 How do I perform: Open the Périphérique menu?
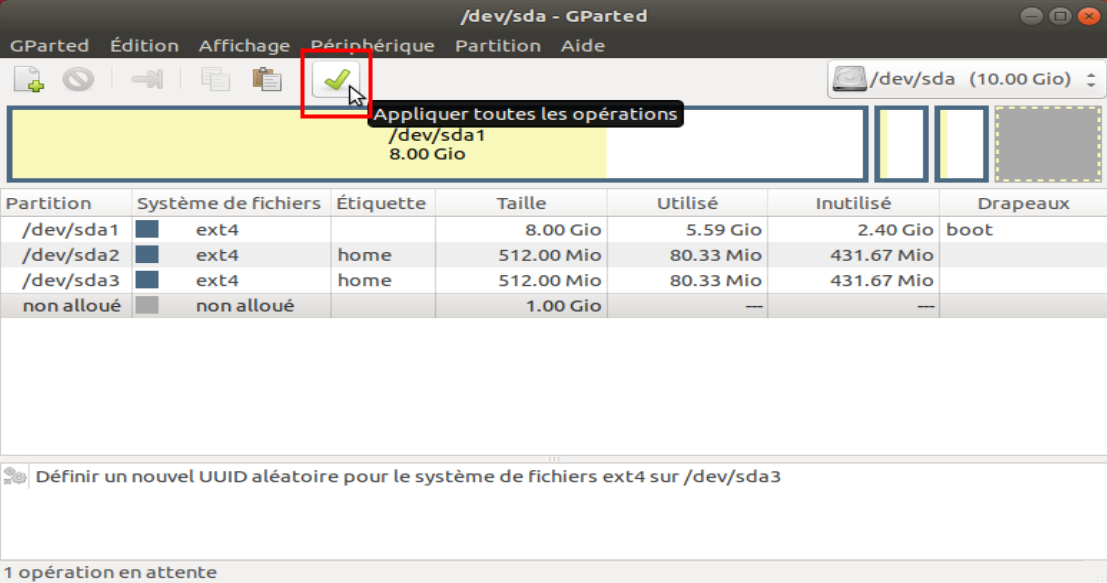pyautogui.click(x=372, y=46)
